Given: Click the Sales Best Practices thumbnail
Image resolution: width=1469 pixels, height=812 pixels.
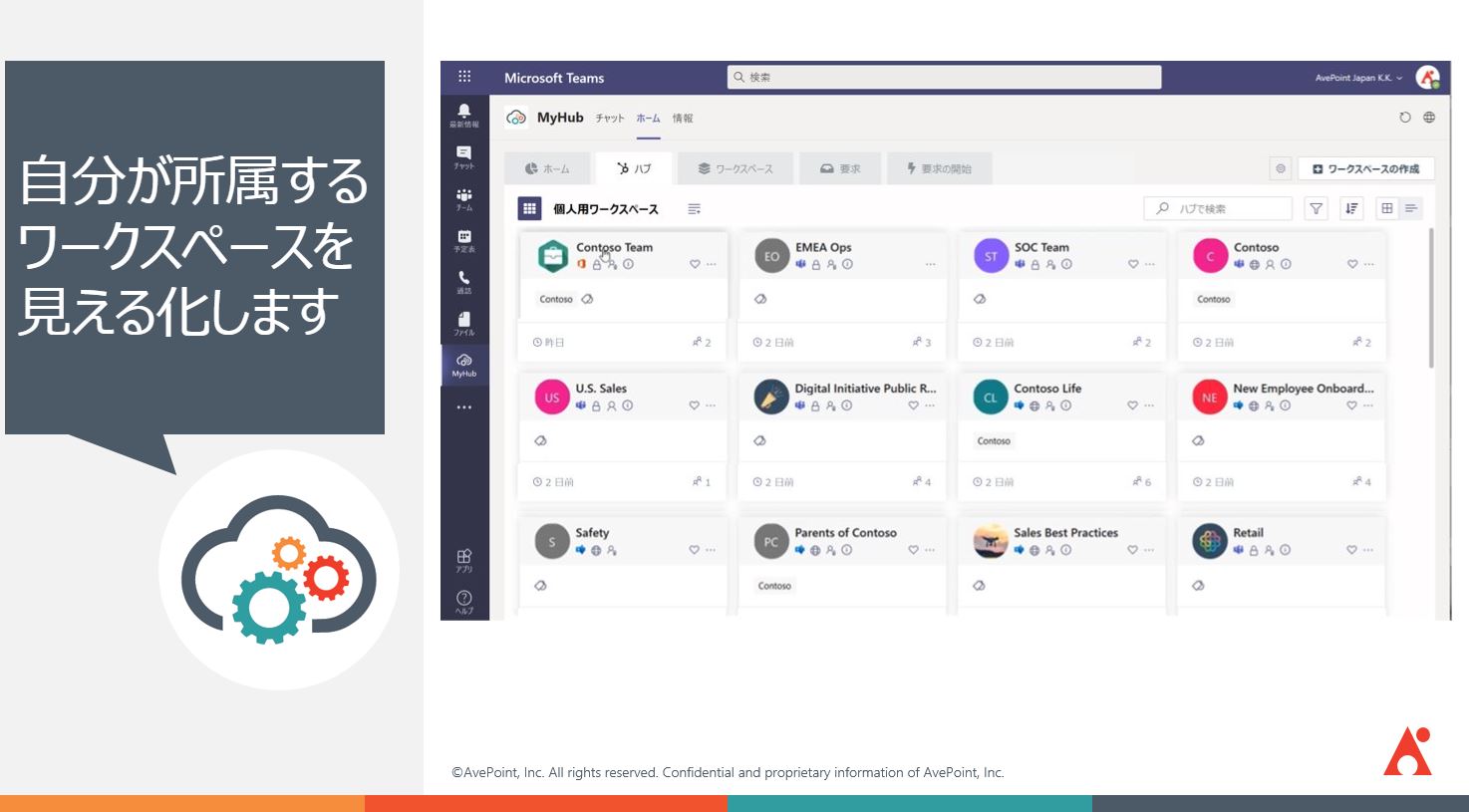Looking at the screenshot, I should point(991,541).
